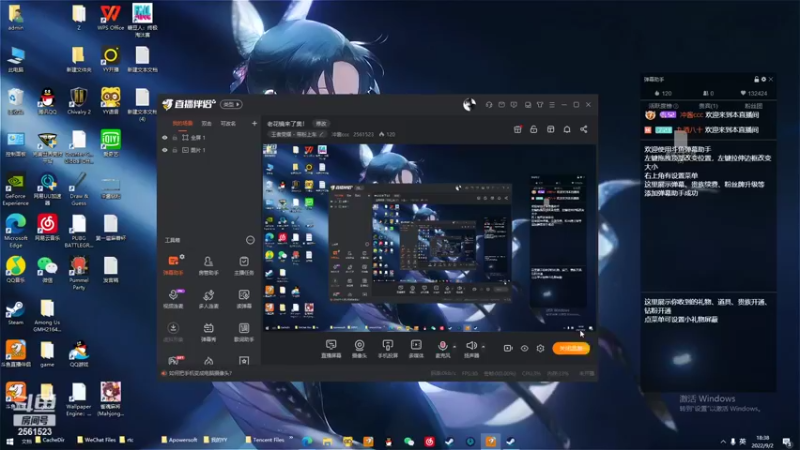Add 直播弹幕 source from bottom bar
Viewport: 800px width, 450px height.
[331, 349]
